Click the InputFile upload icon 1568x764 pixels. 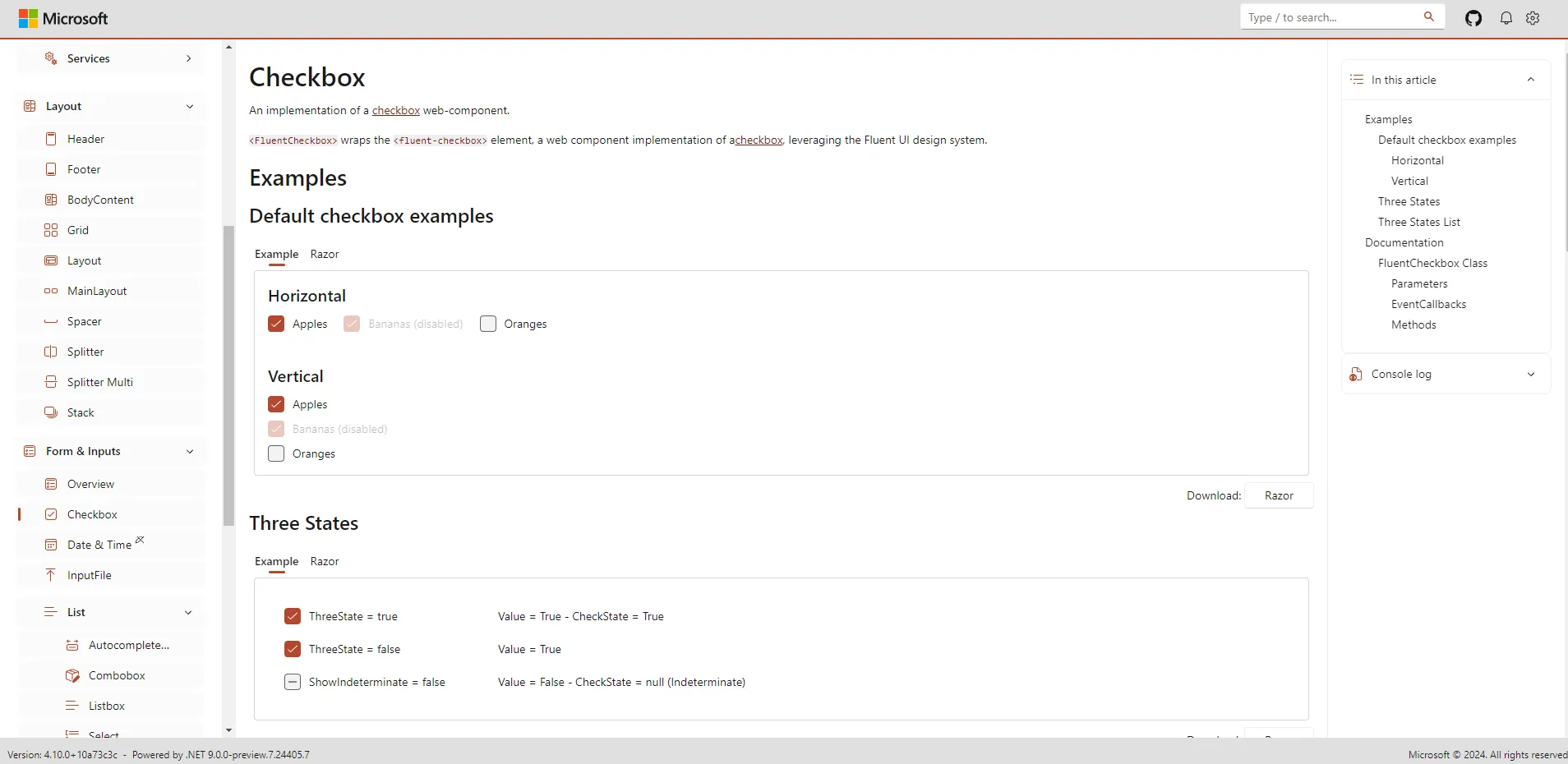pos(51,575)
